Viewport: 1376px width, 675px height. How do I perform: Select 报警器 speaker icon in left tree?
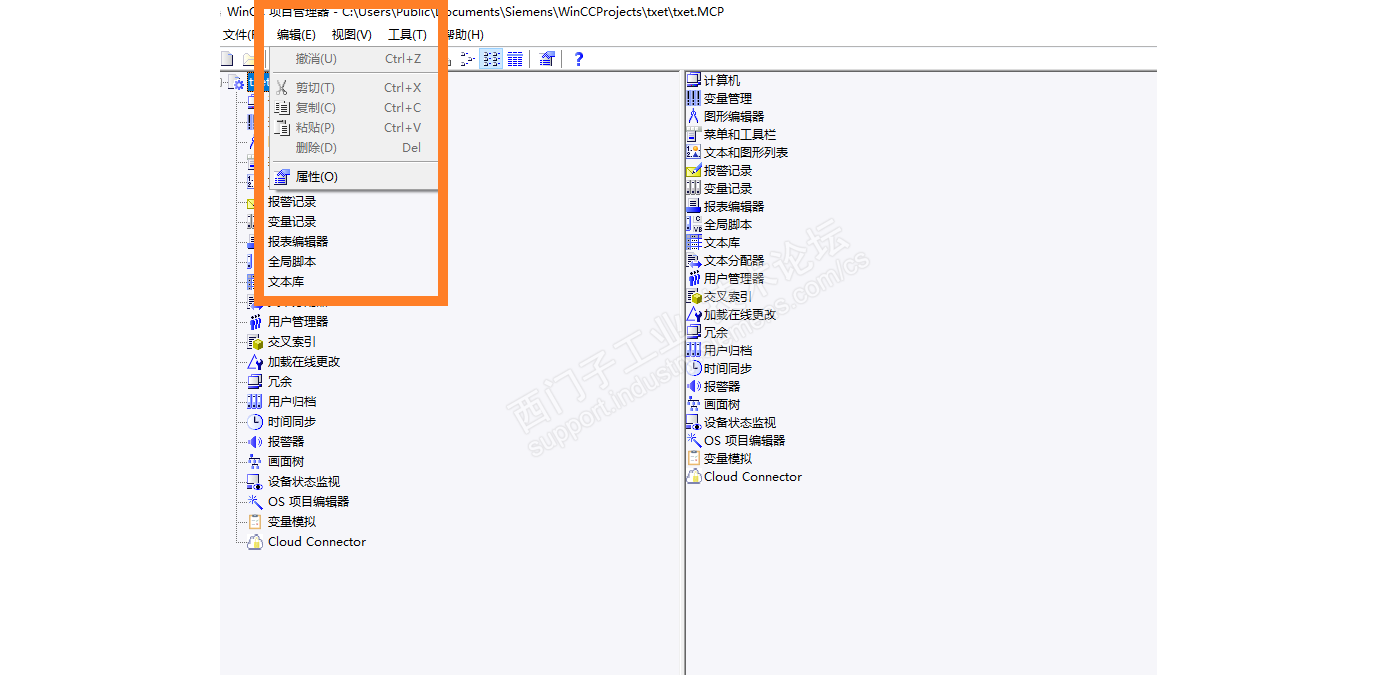point(255,442)
